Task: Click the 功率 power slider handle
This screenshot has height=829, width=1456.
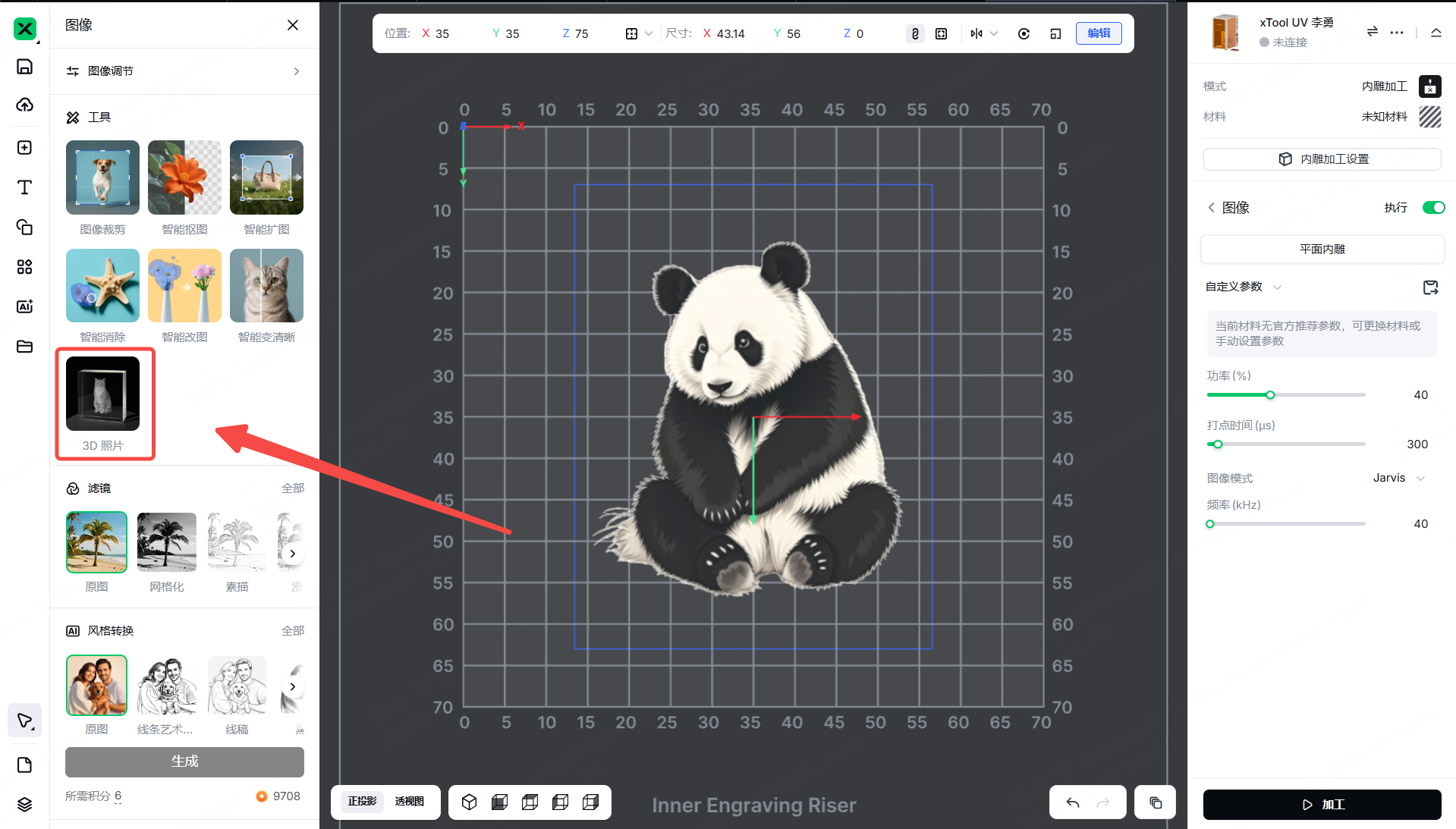Action: (1270, 395)
